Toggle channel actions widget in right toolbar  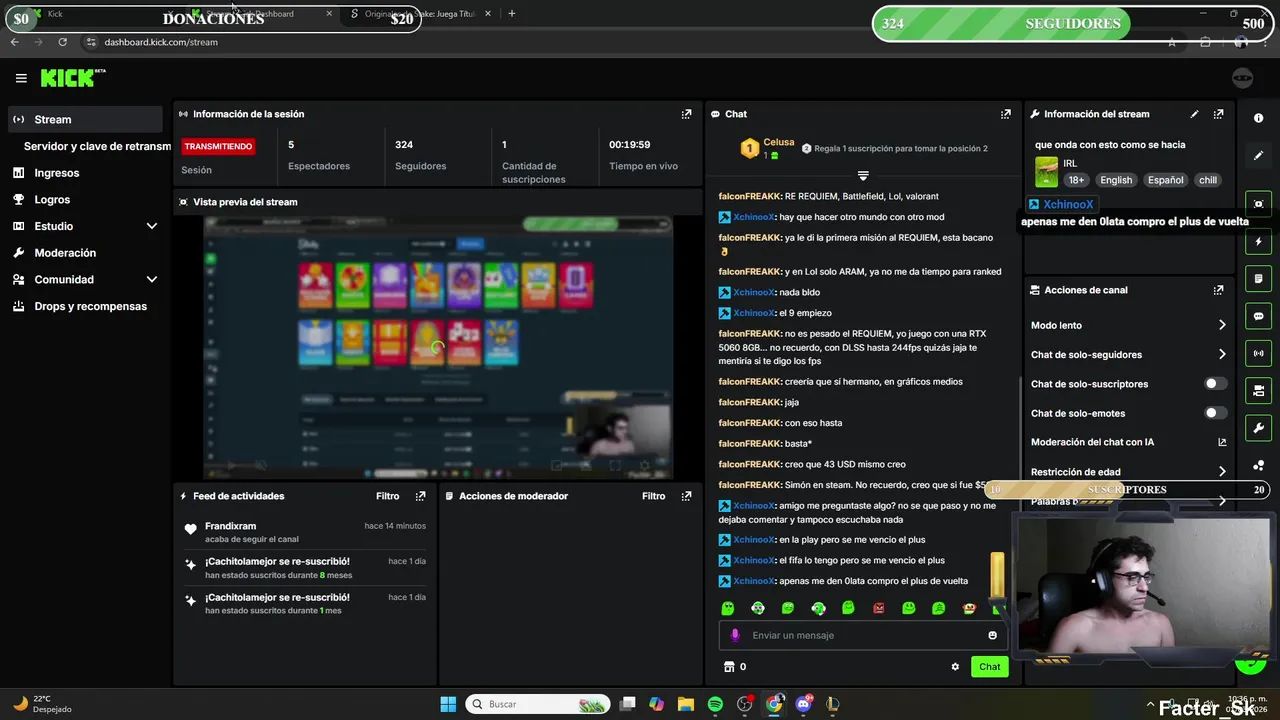coord(1258,390)
